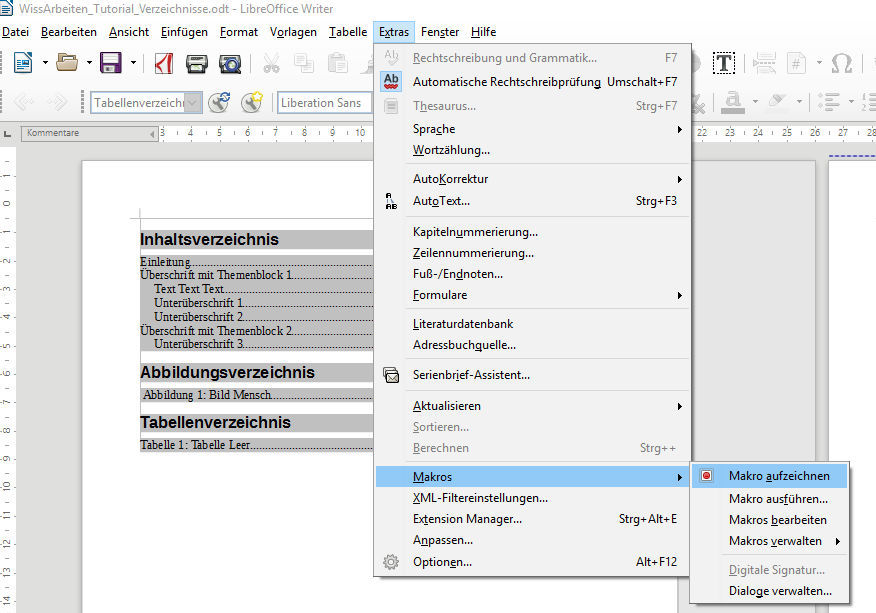
Task: Click the tab stop selector at ruler corner
Action: tap(8, 134)
